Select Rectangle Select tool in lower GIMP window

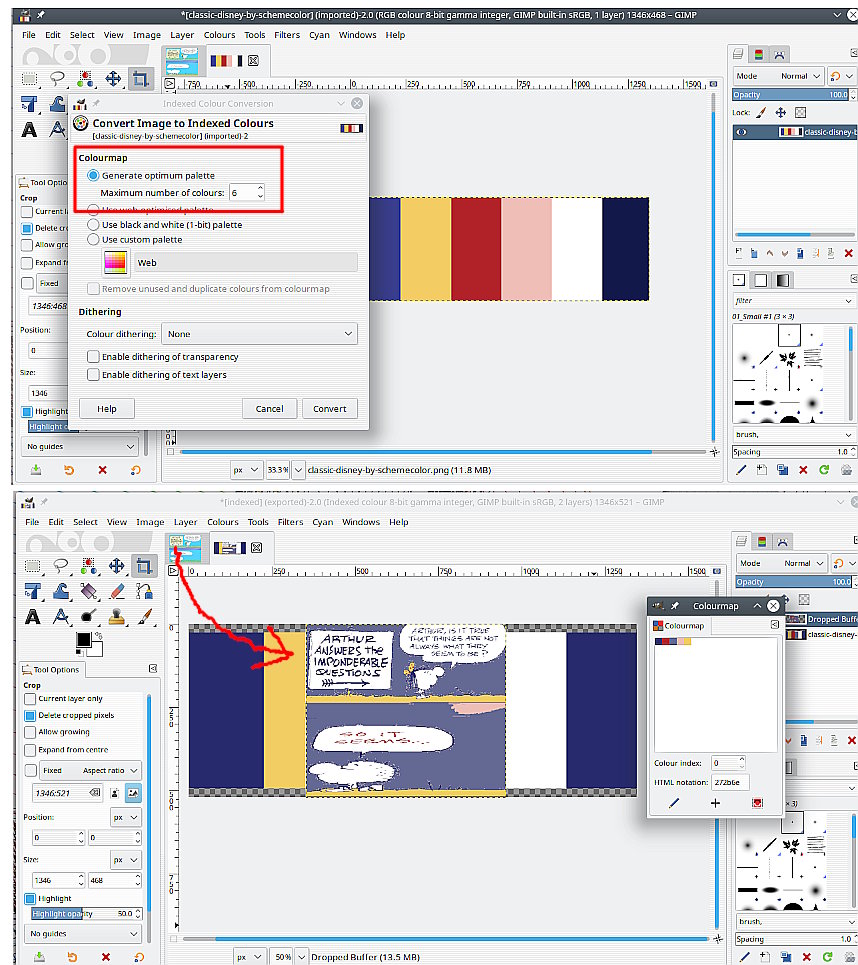click(32, 566)
